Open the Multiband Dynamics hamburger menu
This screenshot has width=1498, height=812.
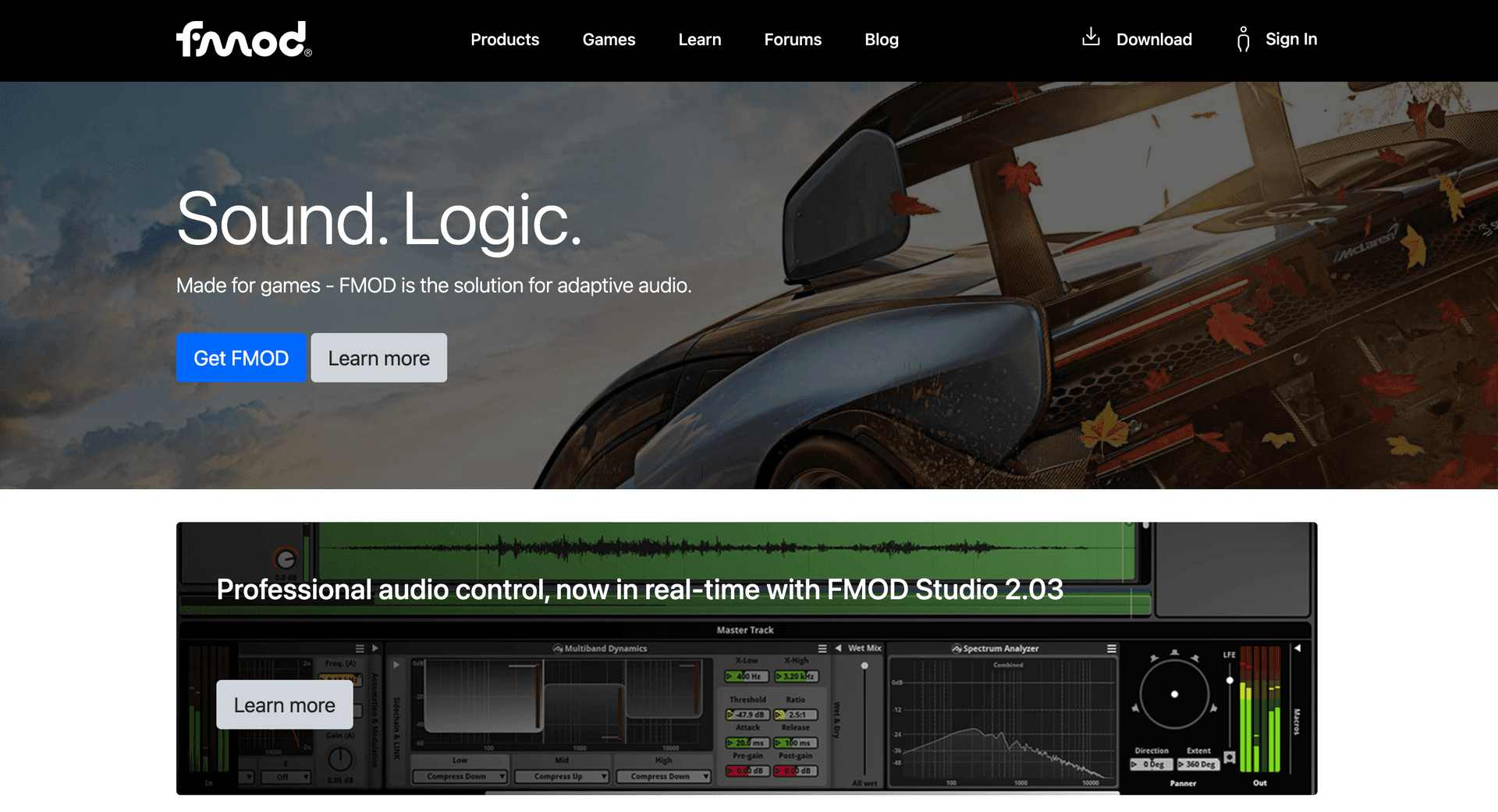pyautogui.click(x=822, y=648)
